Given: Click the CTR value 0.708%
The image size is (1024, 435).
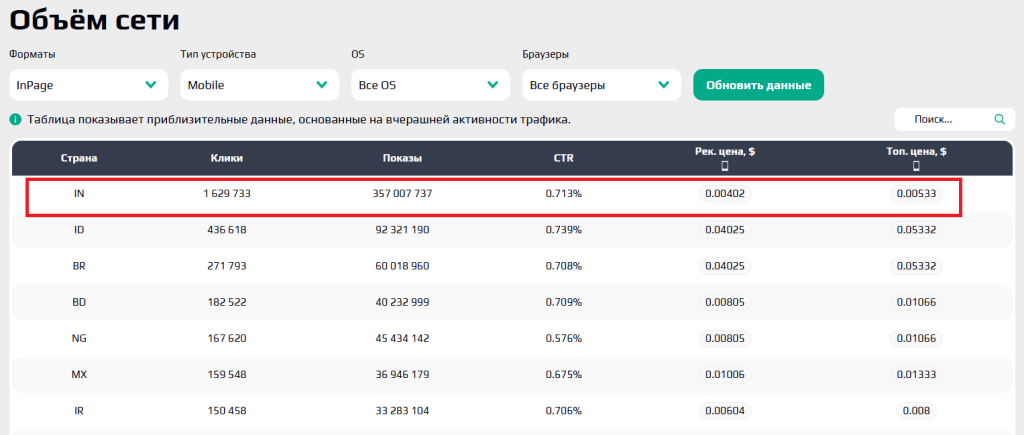Looking at the screenshot, I should click(564, 266).
